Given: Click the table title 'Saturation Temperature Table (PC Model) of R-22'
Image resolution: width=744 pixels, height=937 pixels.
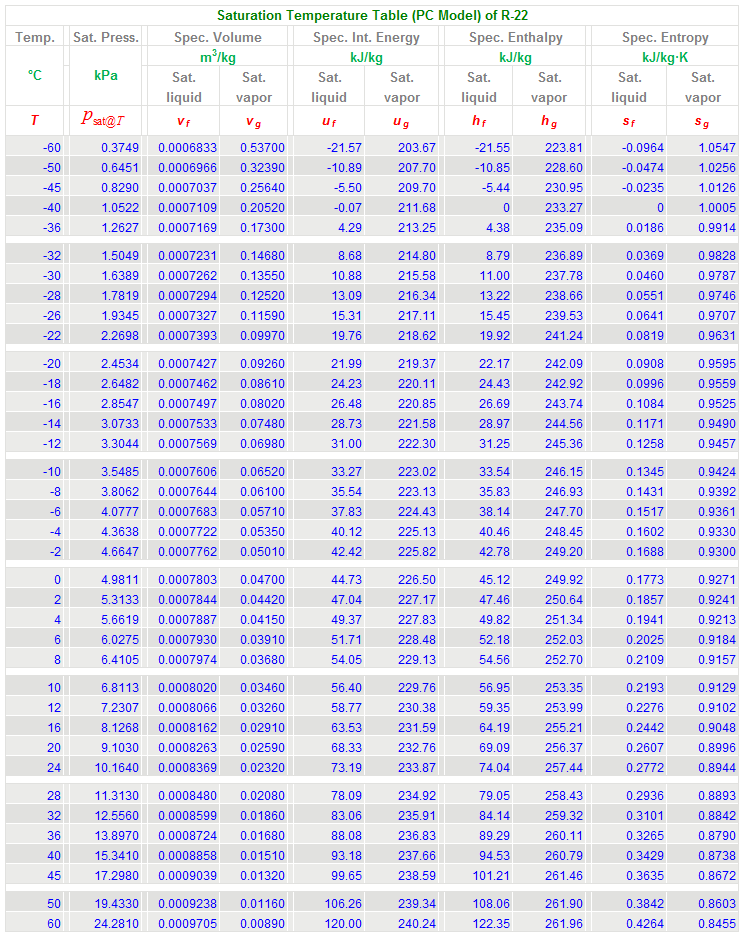Looking at the screenshot, I should (x=372, y=16).
